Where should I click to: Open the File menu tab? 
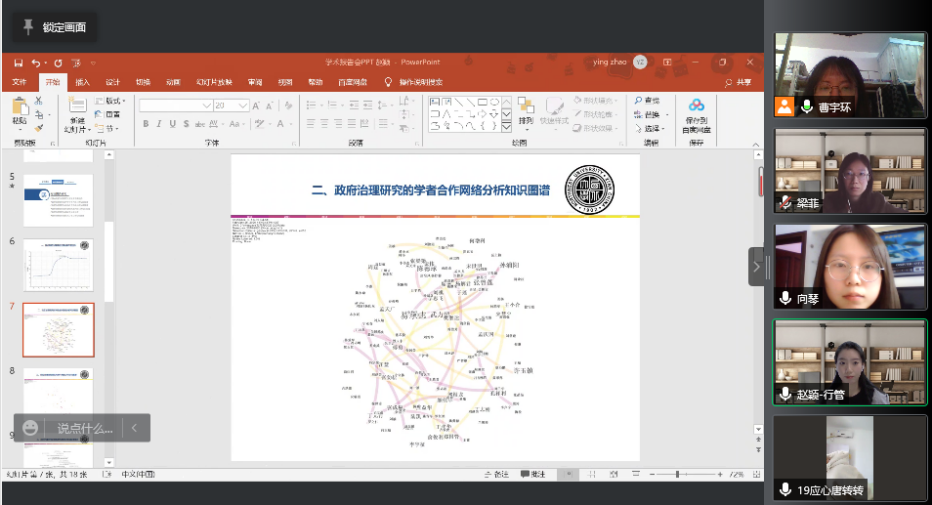19,82
